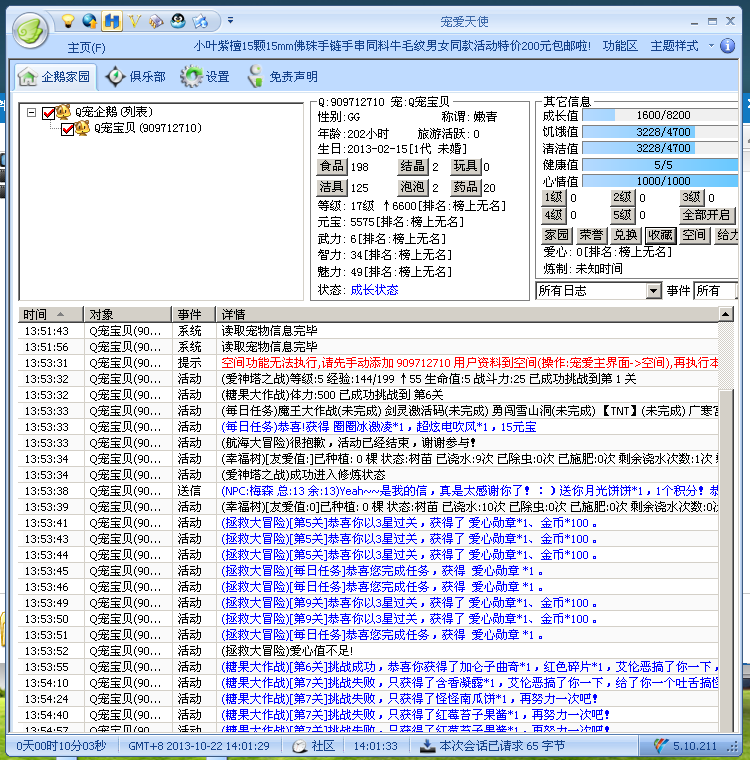Screen dimensions: 750x760
Task: Switch to the 俱乐部 tab
Action: 136,77
